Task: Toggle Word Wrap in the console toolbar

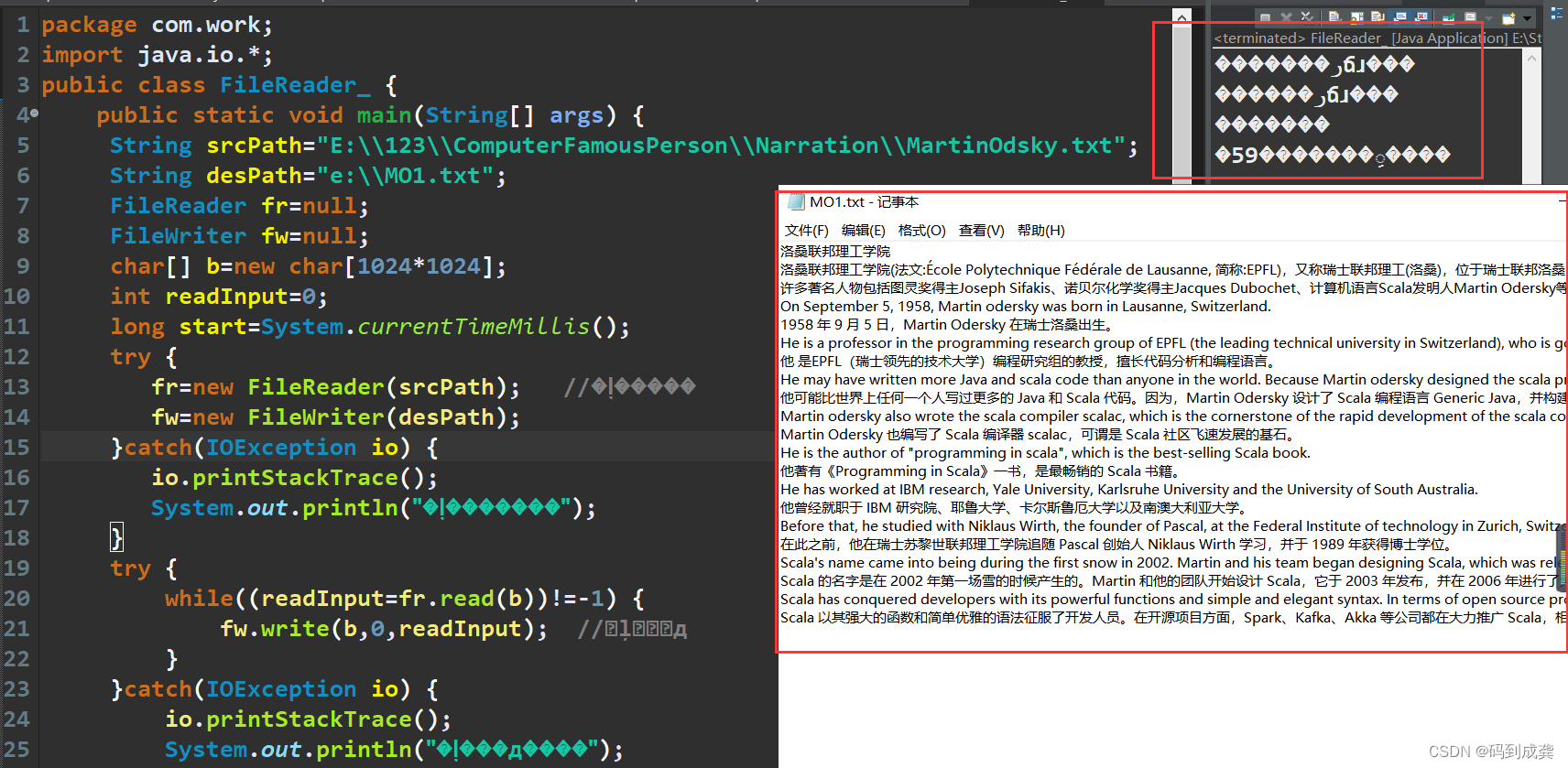Action: (x=1377, y=17)
